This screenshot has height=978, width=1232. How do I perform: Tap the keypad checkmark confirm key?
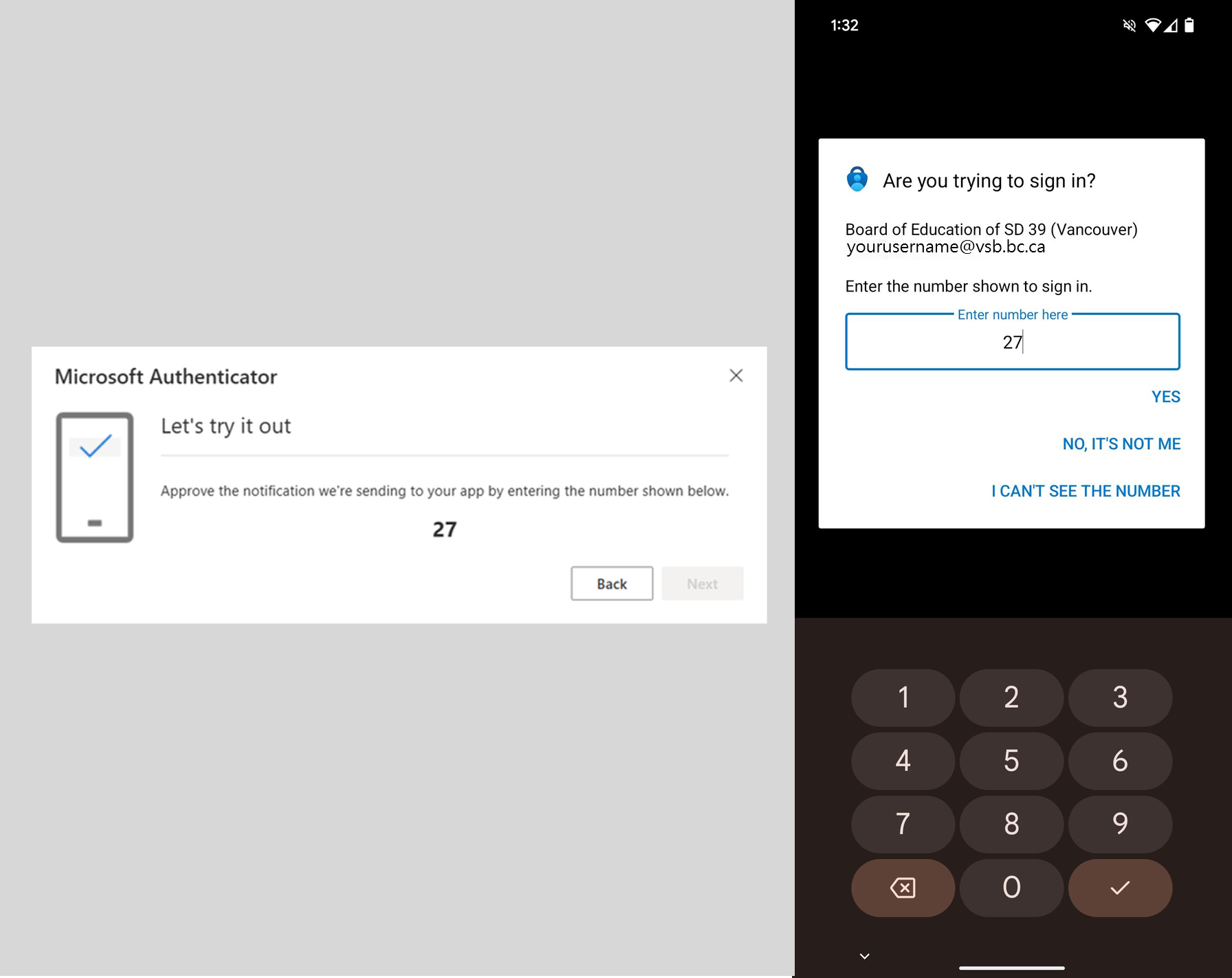[x=1120, y=887]
